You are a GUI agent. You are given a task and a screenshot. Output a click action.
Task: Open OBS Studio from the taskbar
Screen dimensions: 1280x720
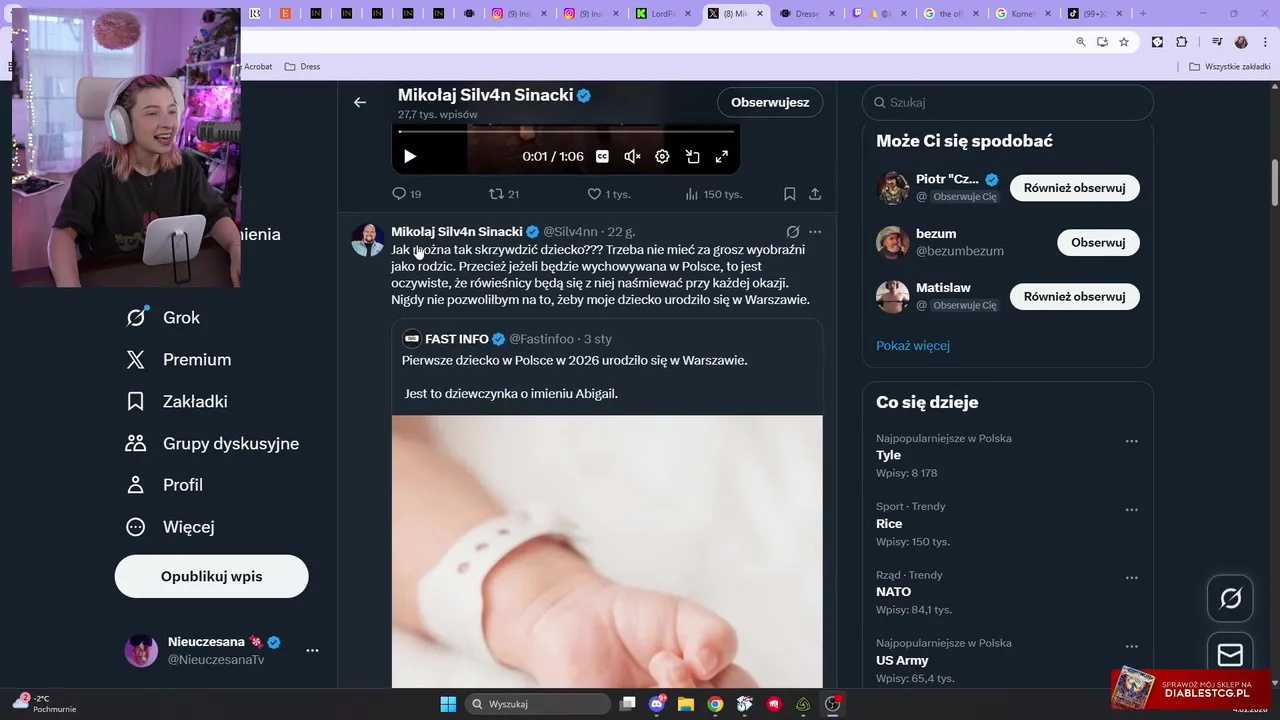click(x=832, y=704)
